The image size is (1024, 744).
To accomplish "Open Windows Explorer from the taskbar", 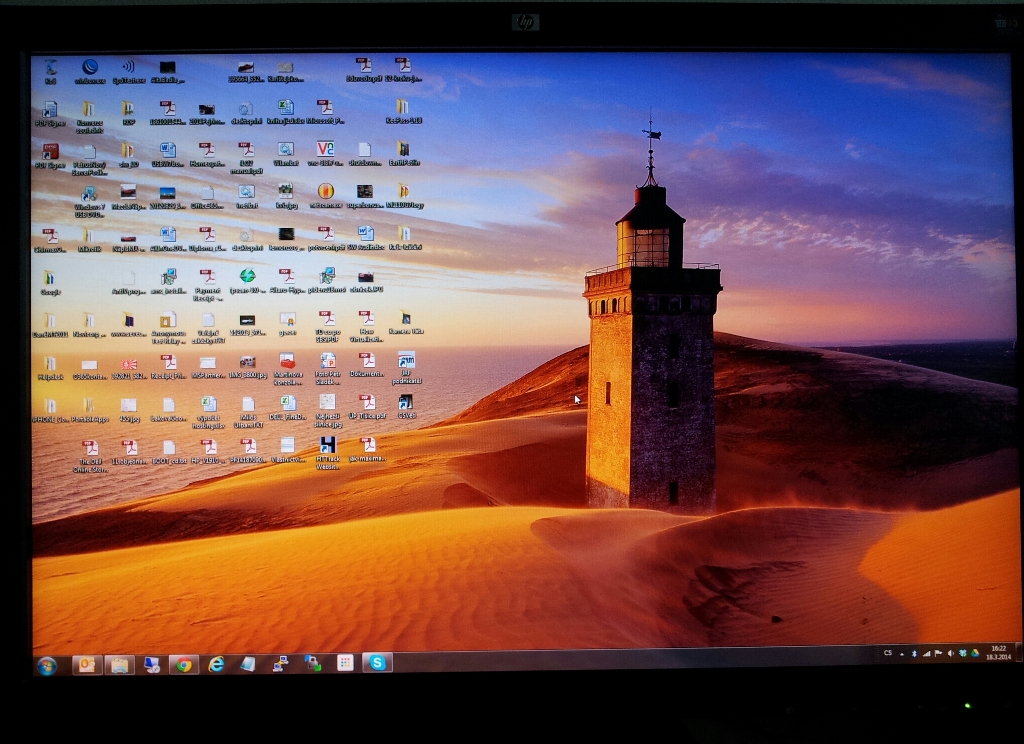I will pyautogui.click(x=119, y=664).
